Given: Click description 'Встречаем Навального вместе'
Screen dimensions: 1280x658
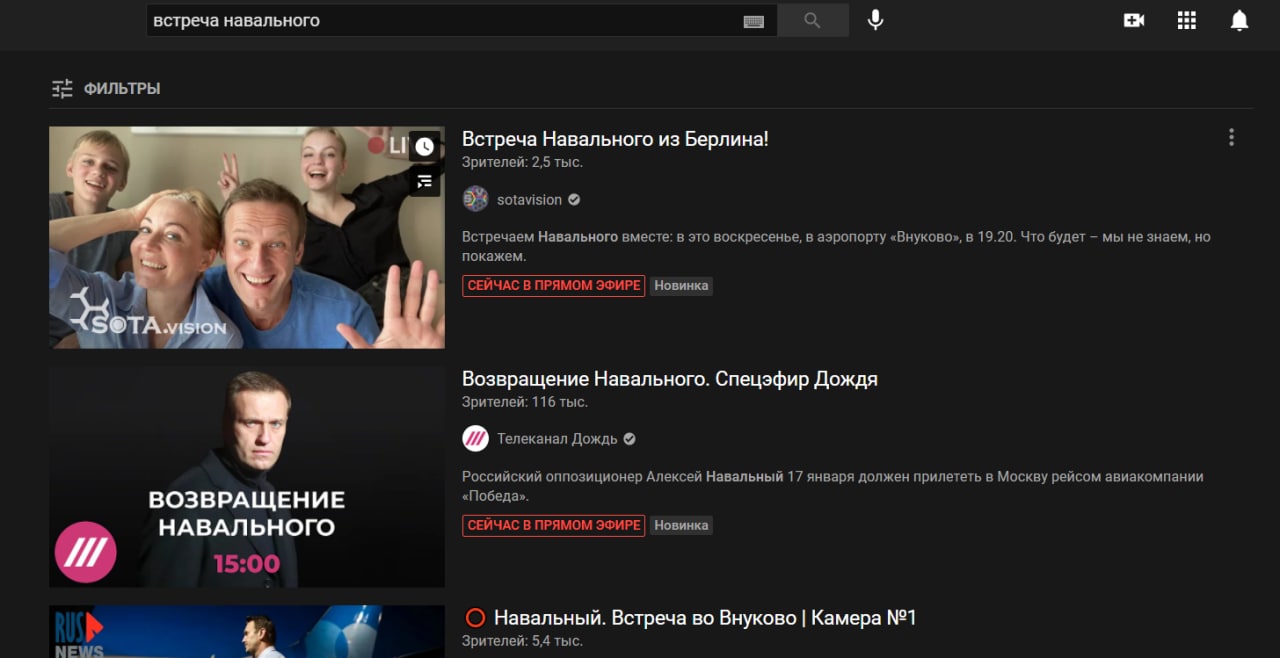Looking at the screenshot, I should coord(836,246).
